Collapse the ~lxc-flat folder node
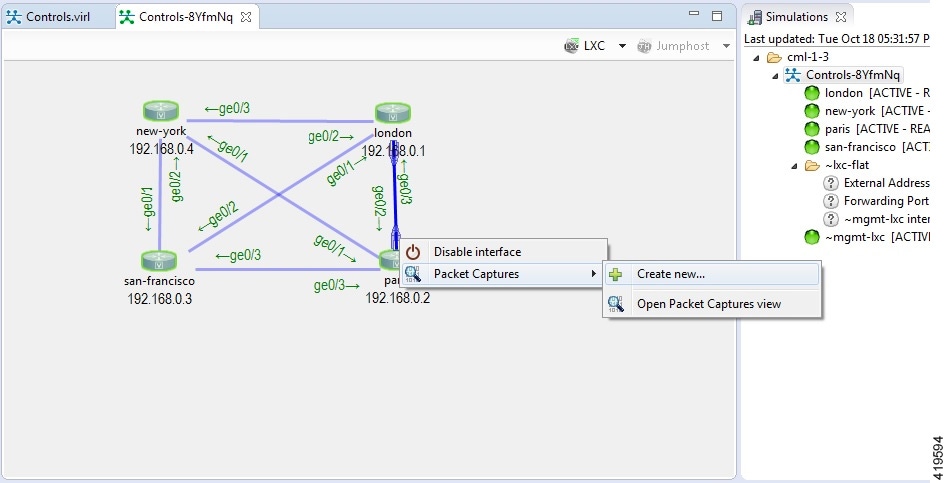 (x=795, y=166)
